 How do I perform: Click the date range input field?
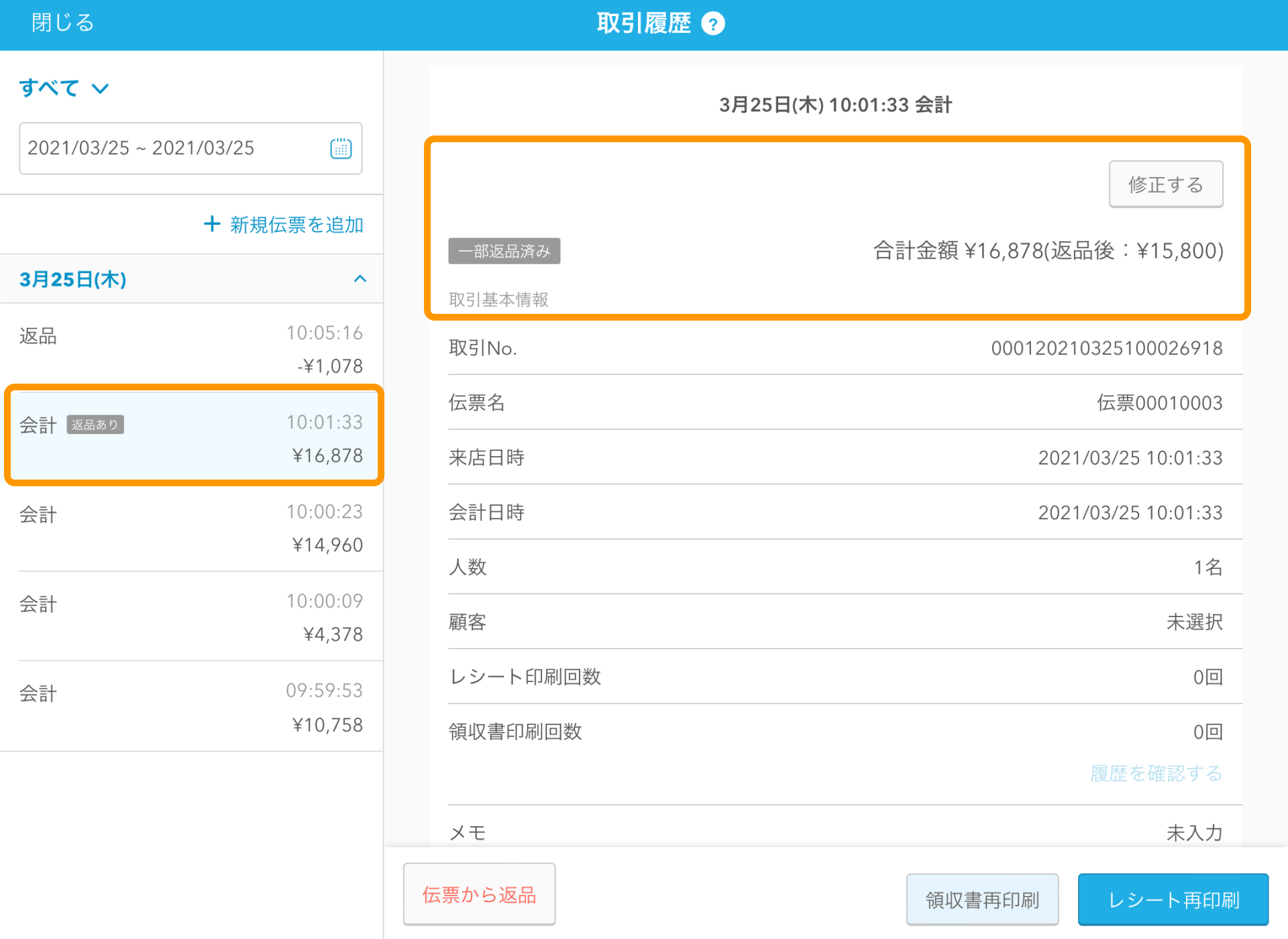coord(174,148)
